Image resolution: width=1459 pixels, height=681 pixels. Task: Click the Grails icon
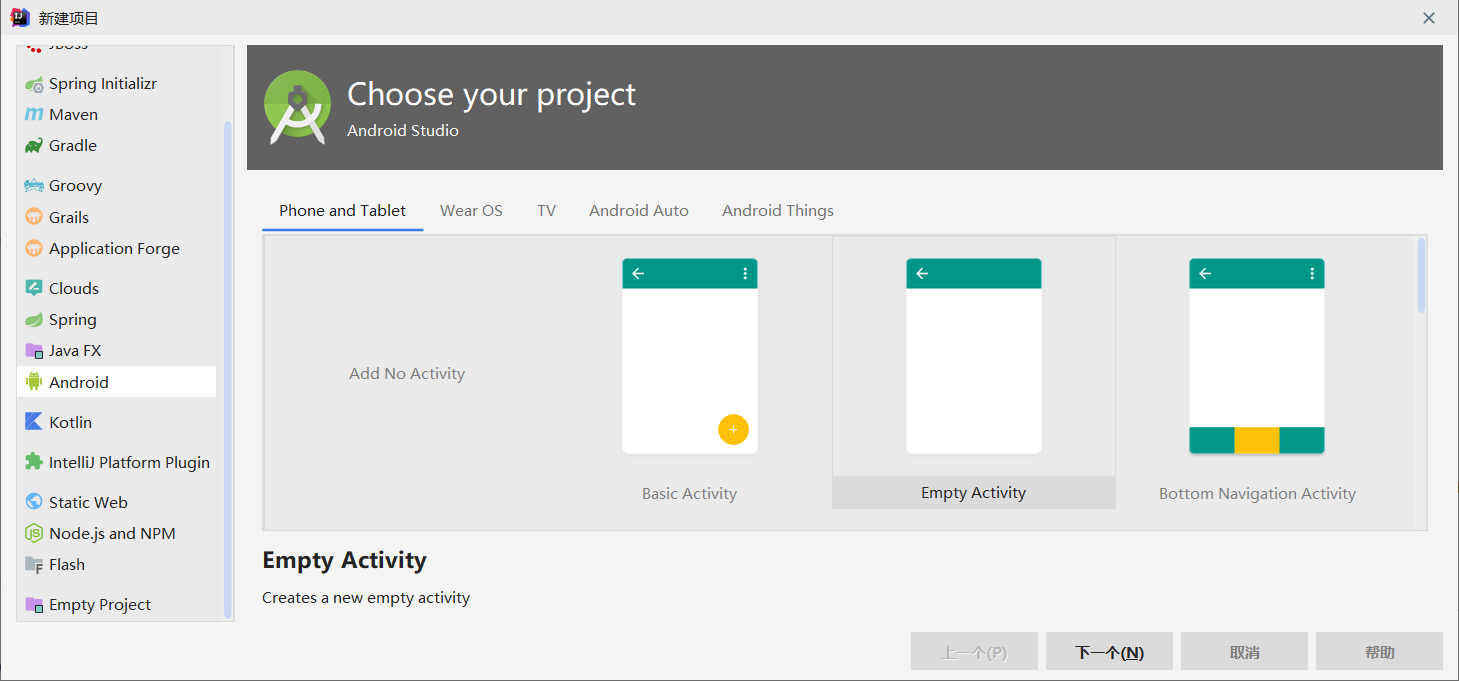[x=34, y=217]
